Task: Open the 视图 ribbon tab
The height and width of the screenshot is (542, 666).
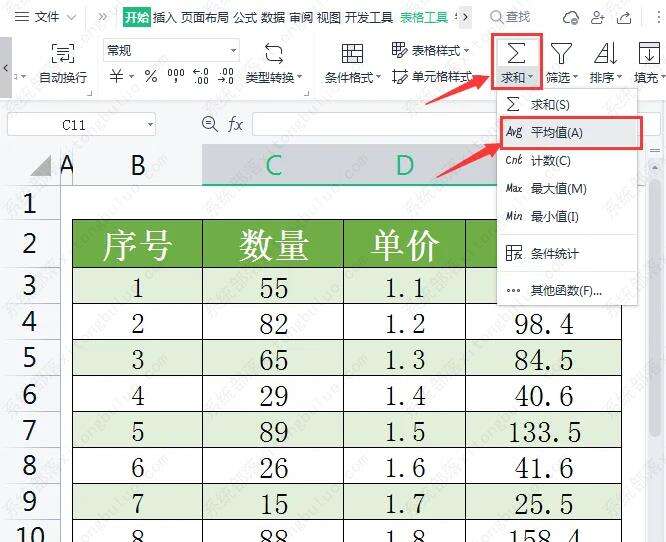Action: click(x=329, y=17)
